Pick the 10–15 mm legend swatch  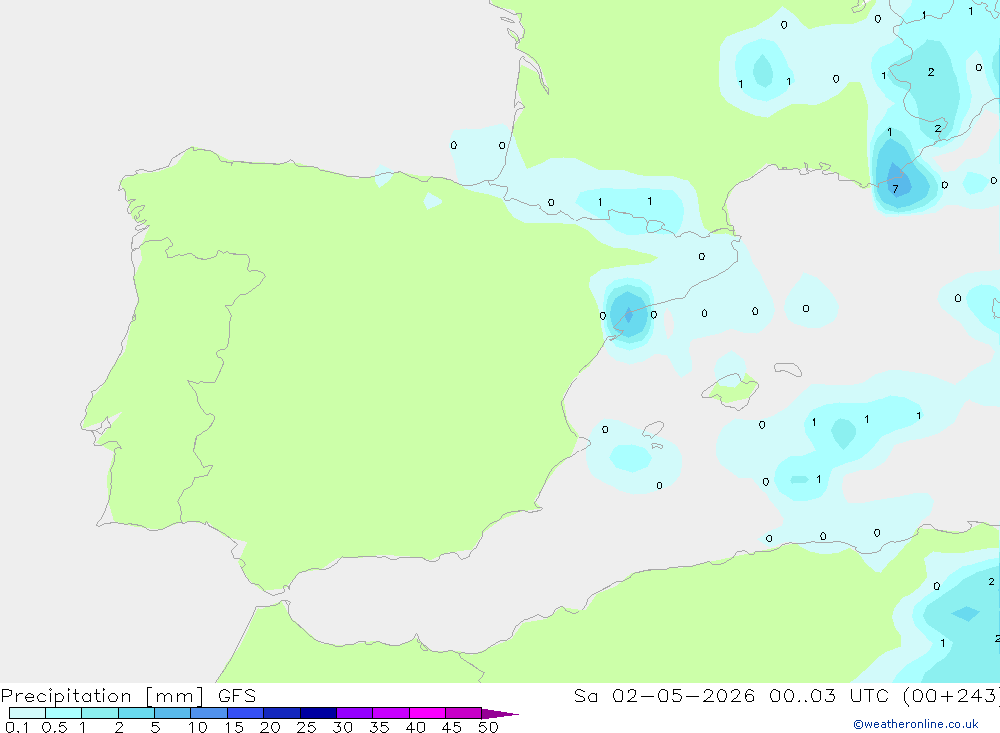(x=209, y=713)
